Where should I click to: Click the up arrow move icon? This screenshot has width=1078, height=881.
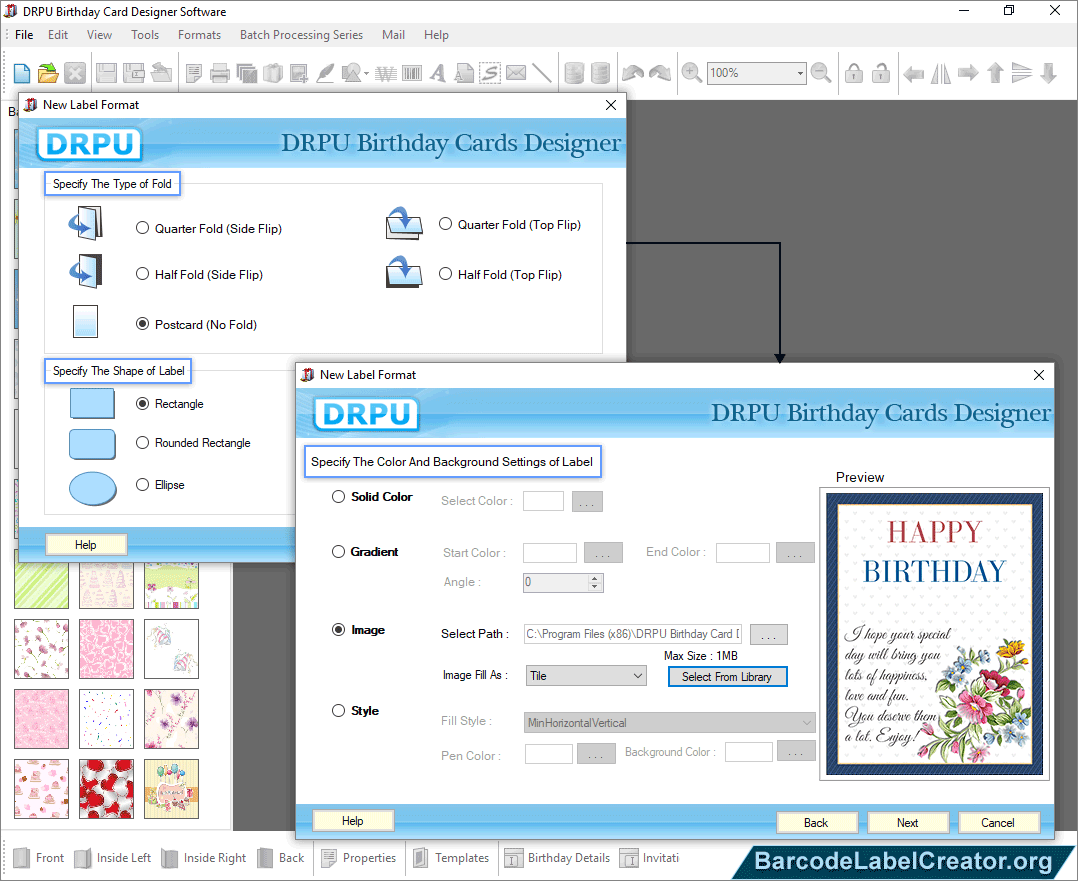(995, 73)
